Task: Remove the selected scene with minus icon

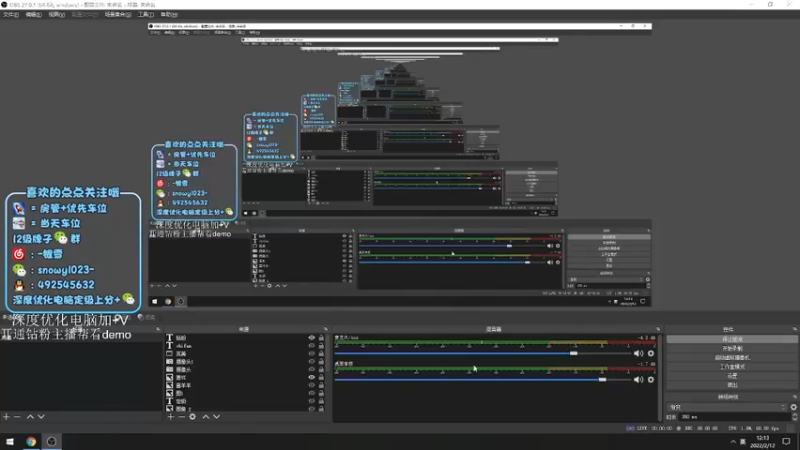Action: point(17,417)
